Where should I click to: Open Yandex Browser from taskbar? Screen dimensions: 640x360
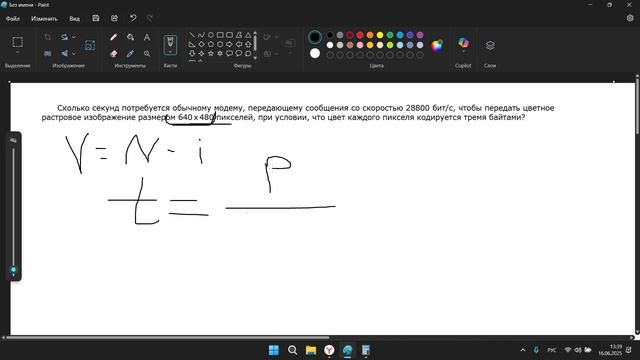click(x=329, y=350)
